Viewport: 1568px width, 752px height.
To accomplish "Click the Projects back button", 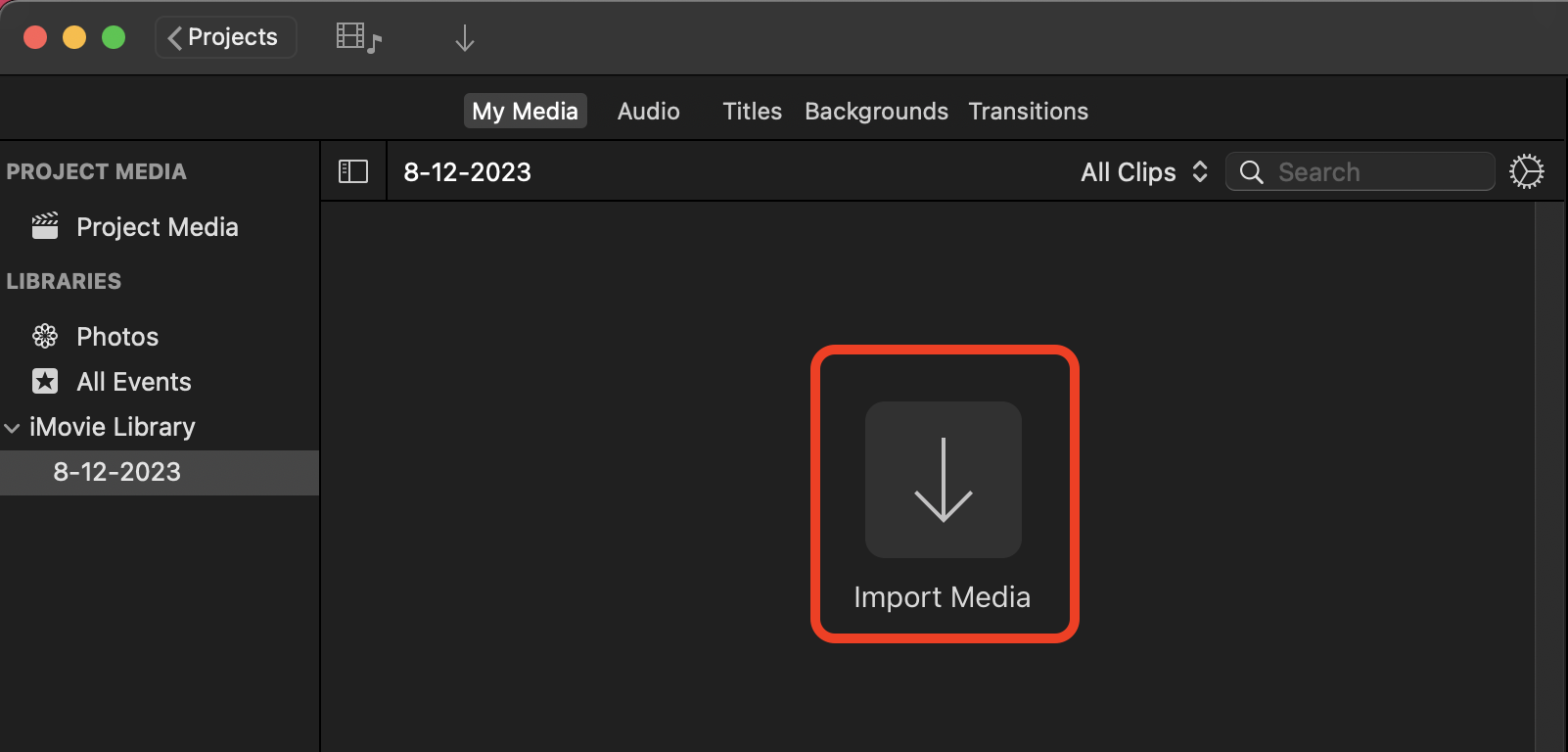I will [224, 37].
